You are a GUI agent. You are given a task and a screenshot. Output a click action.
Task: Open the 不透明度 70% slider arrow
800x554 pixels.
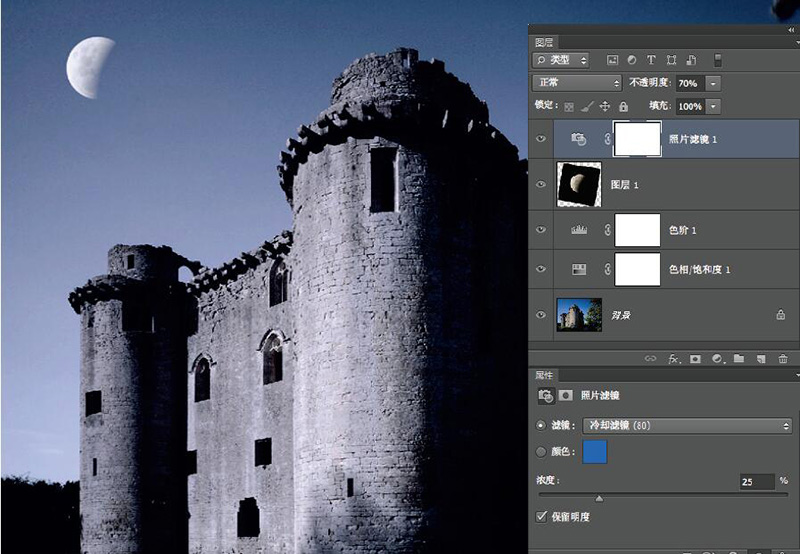[x=714, y=84]
